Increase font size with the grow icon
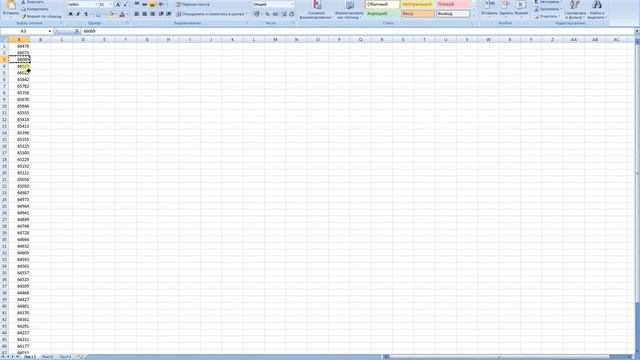Image resolution: width=640 pixels, height=360 pixels. (118, 4)
